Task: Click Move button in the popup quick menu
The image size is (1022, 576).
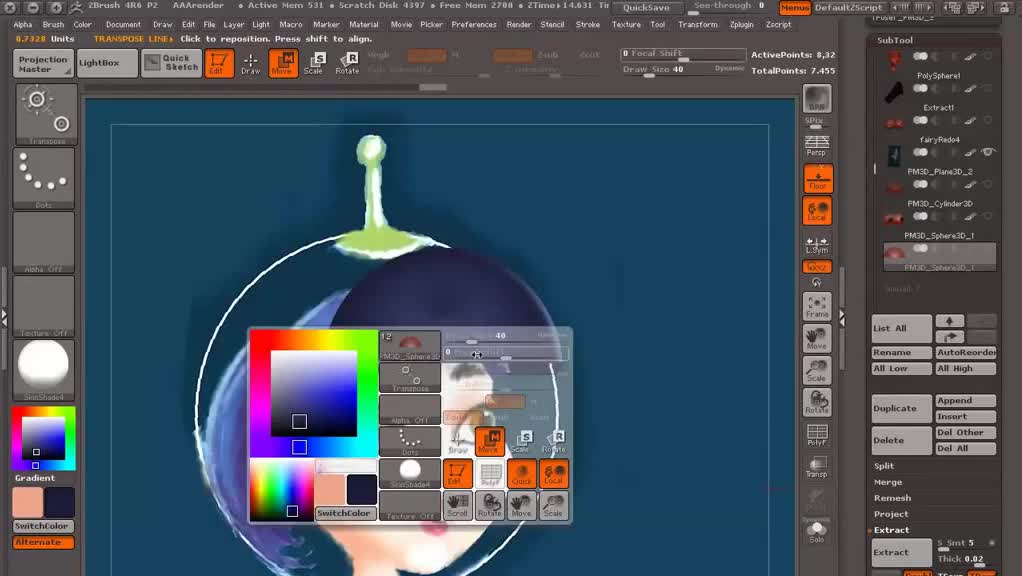Action: (489, 442)
